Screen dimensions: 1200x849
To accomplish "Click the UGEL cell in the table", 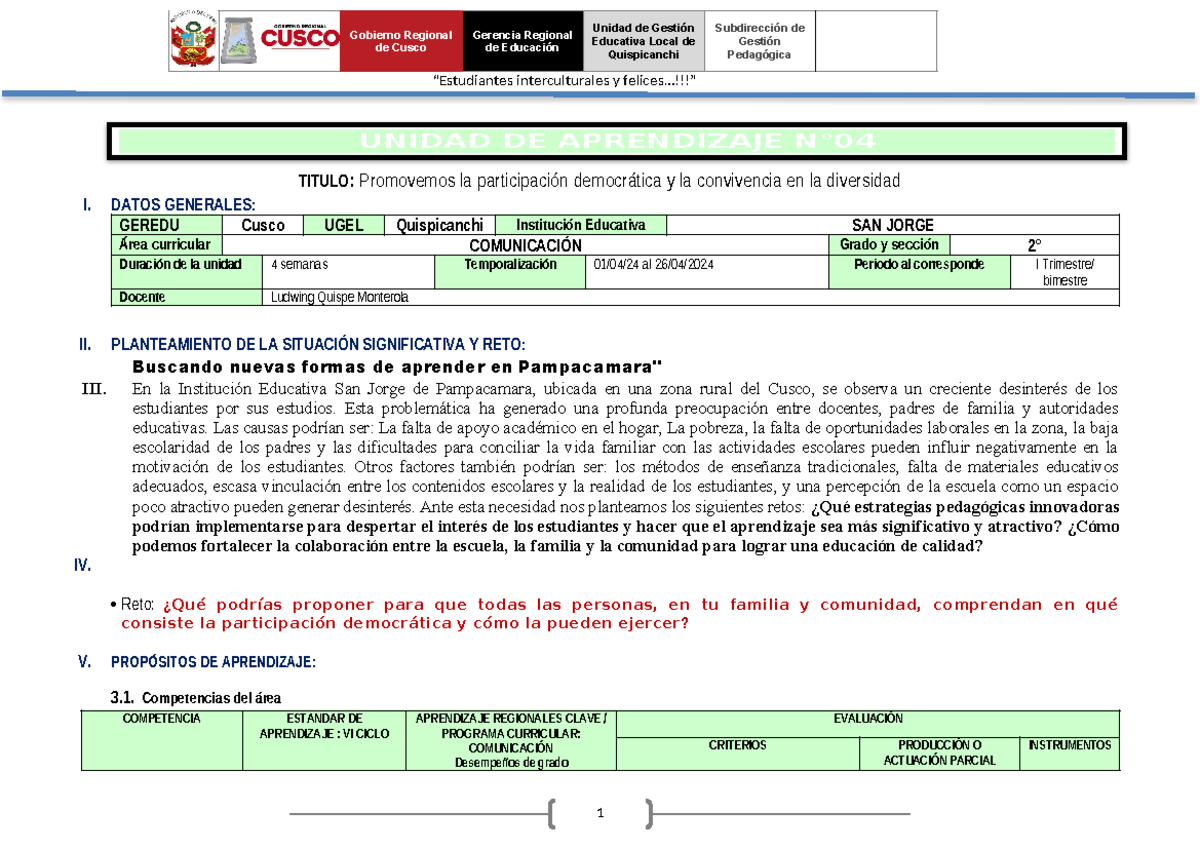I will [343, 225].
